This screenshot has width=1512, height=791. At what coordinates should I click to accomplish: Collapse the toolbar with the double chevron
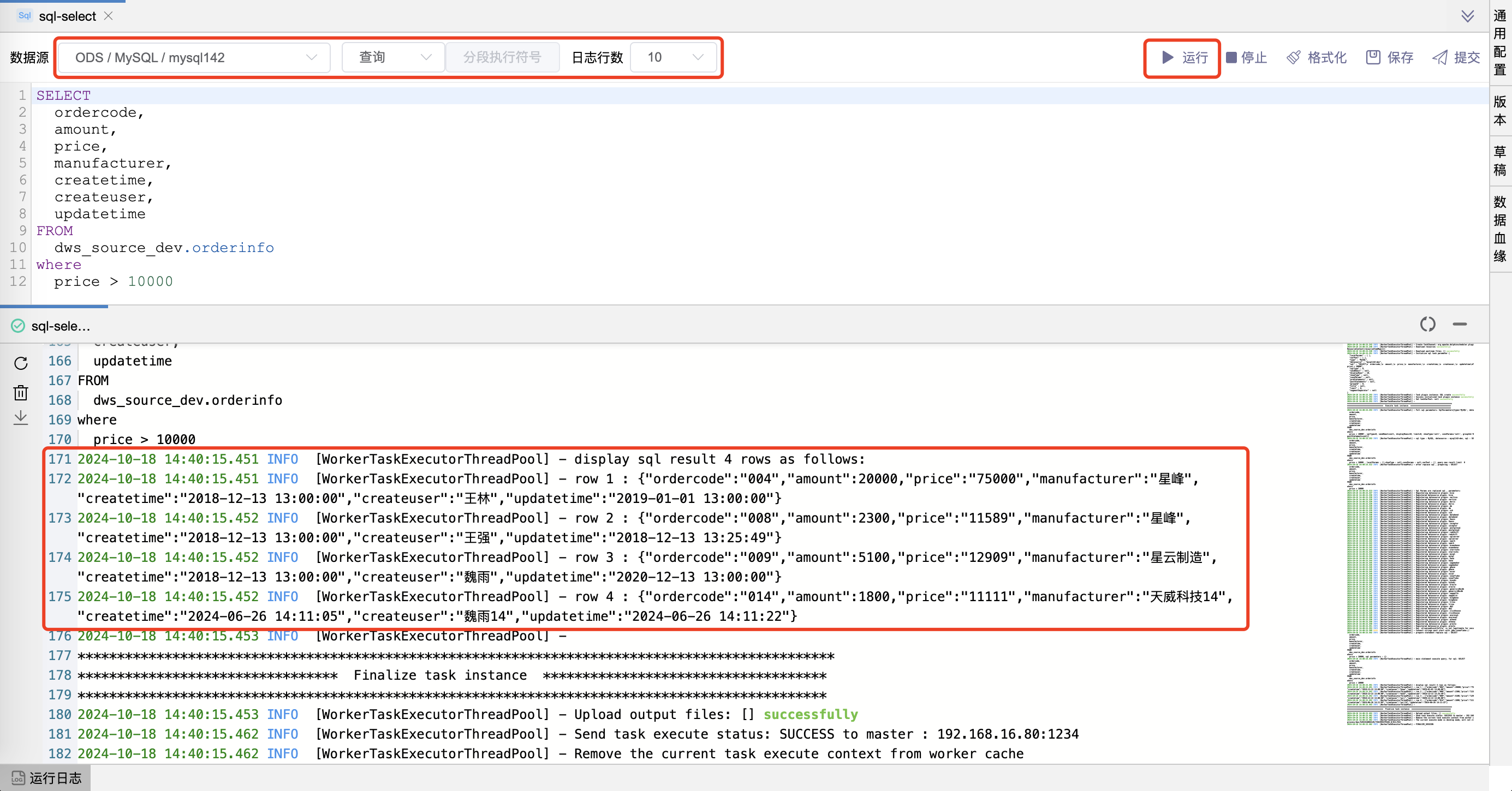1467,16
